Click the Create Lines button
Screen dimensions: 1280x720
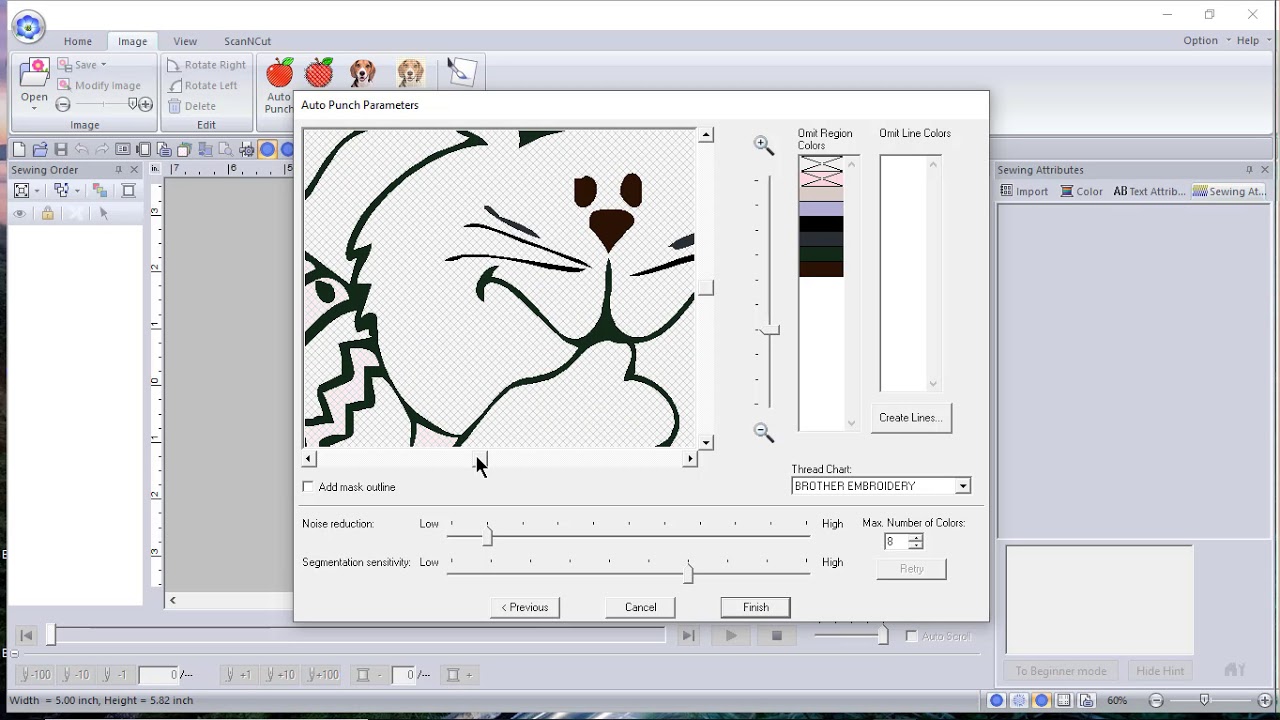(911, 418)
